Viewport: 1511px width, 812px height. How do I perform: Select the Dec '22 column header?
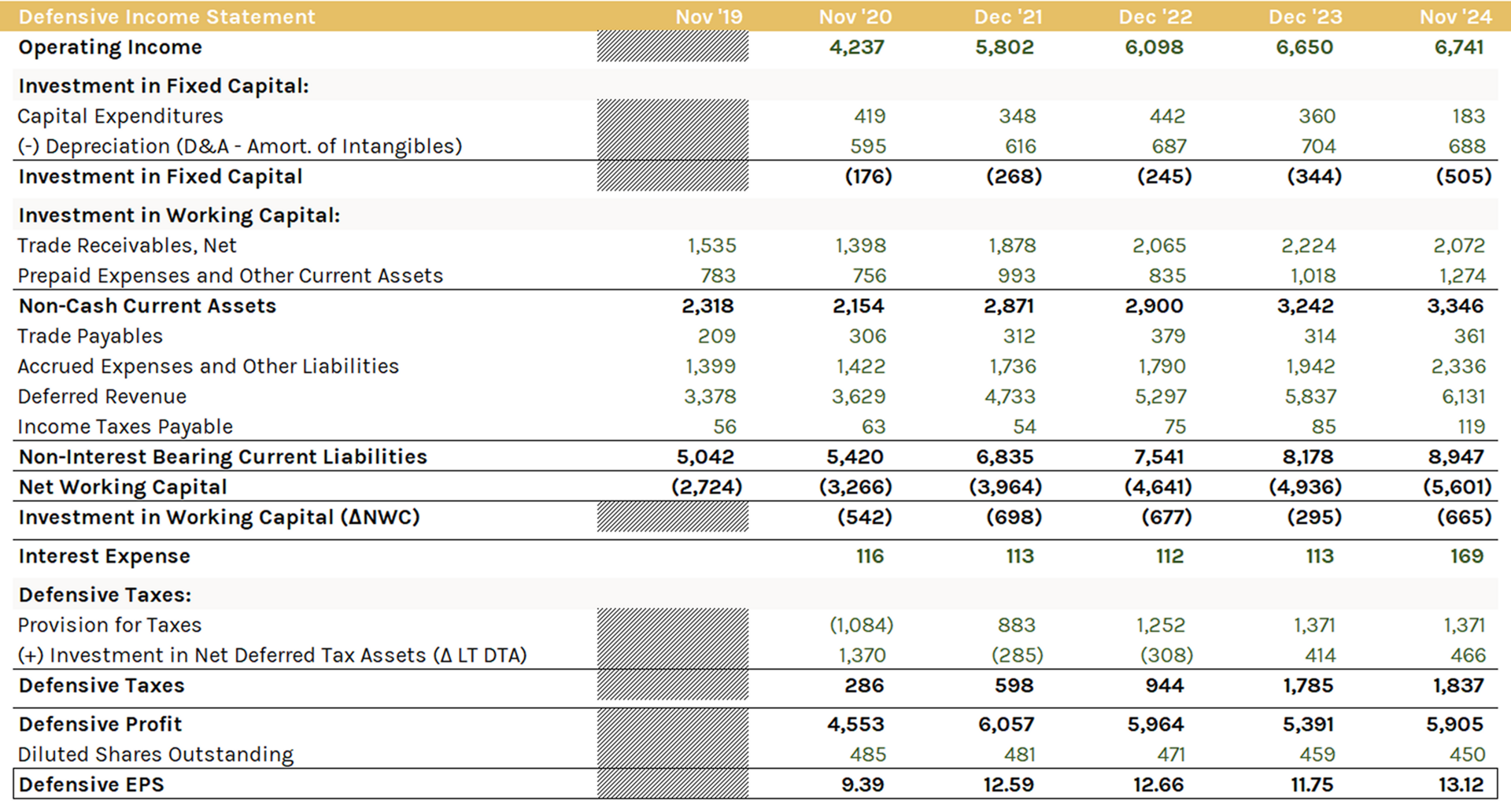[1154, 17]
